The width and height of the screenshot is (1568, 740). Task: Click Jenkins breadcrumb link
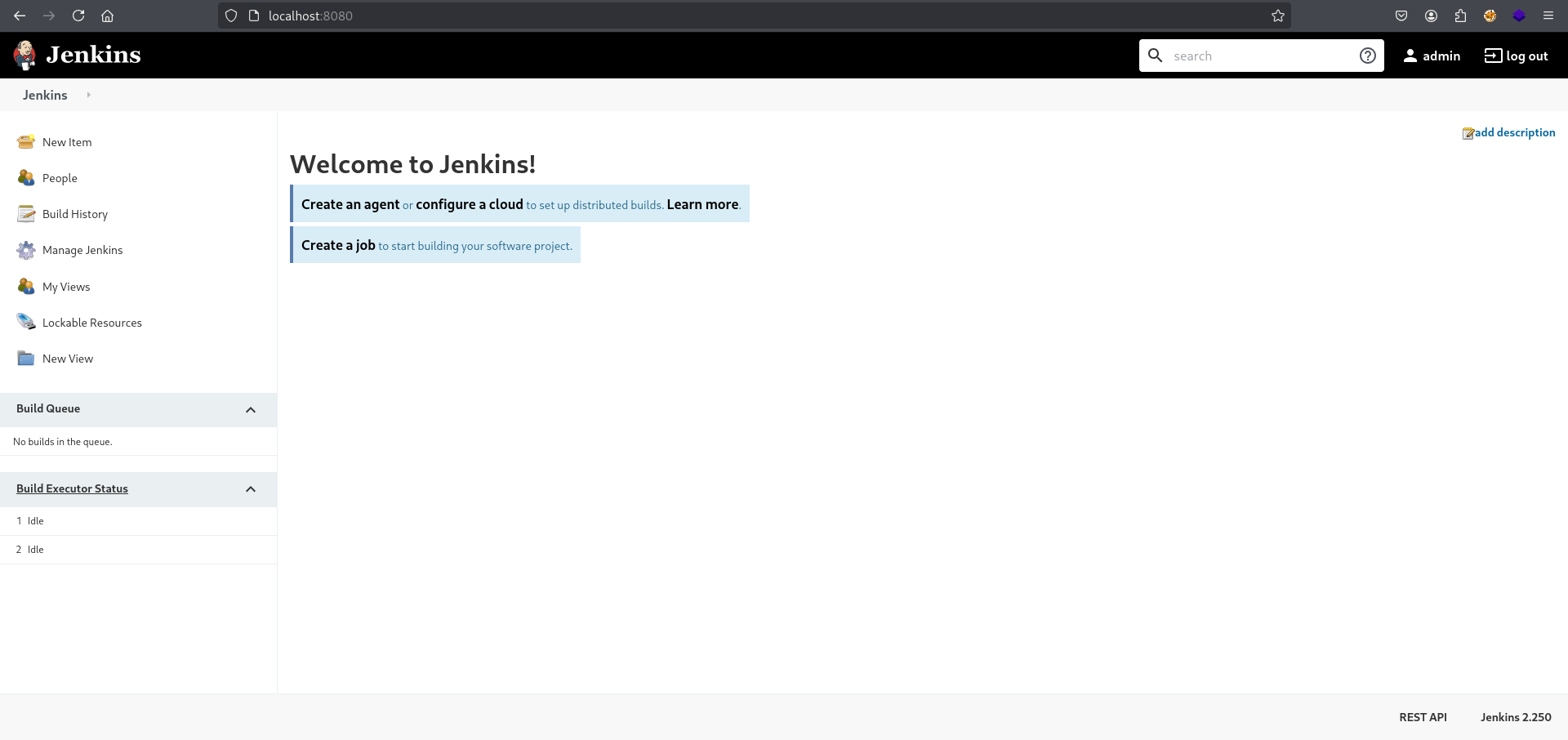[45, 95]
